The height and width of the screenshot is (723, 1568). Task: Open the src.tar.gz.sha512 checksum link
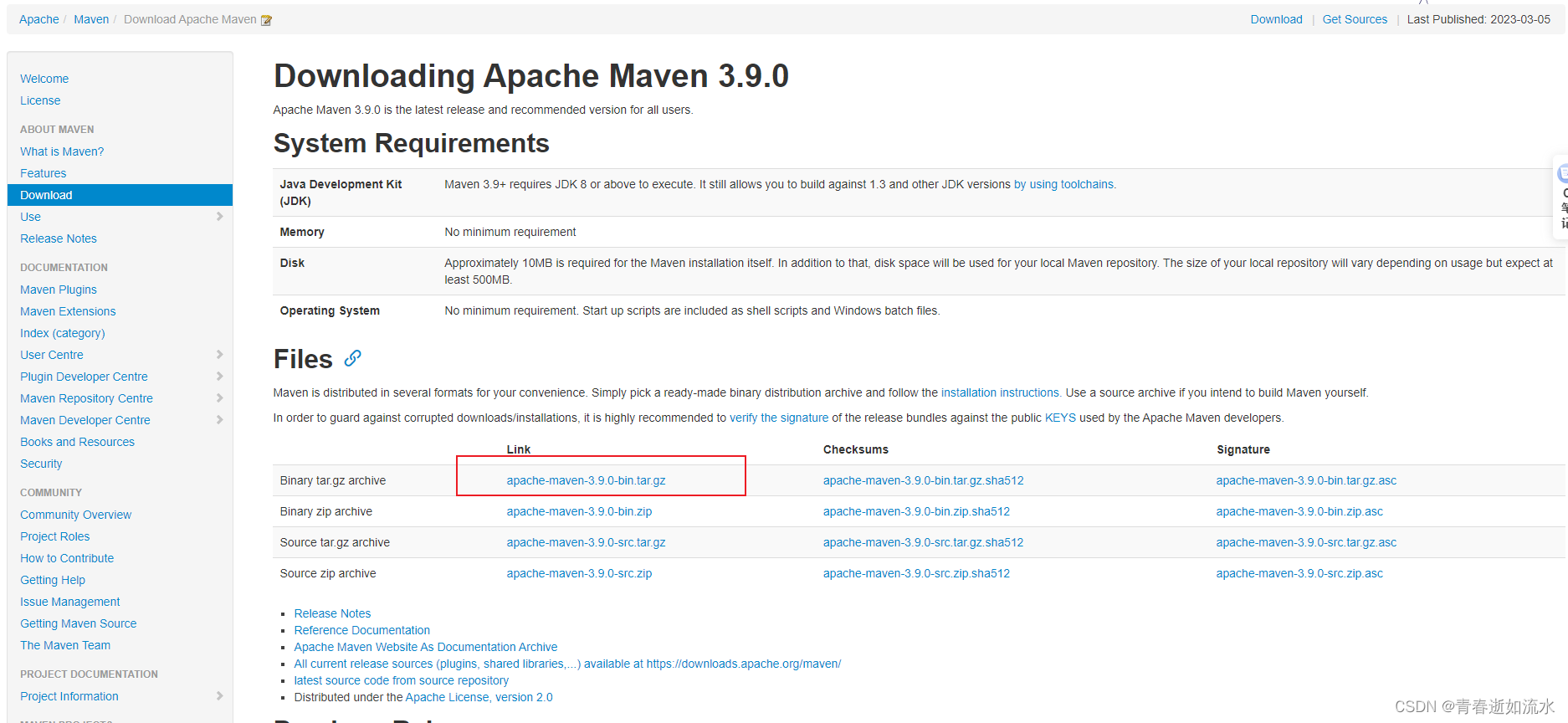click(x=923, y=542)
